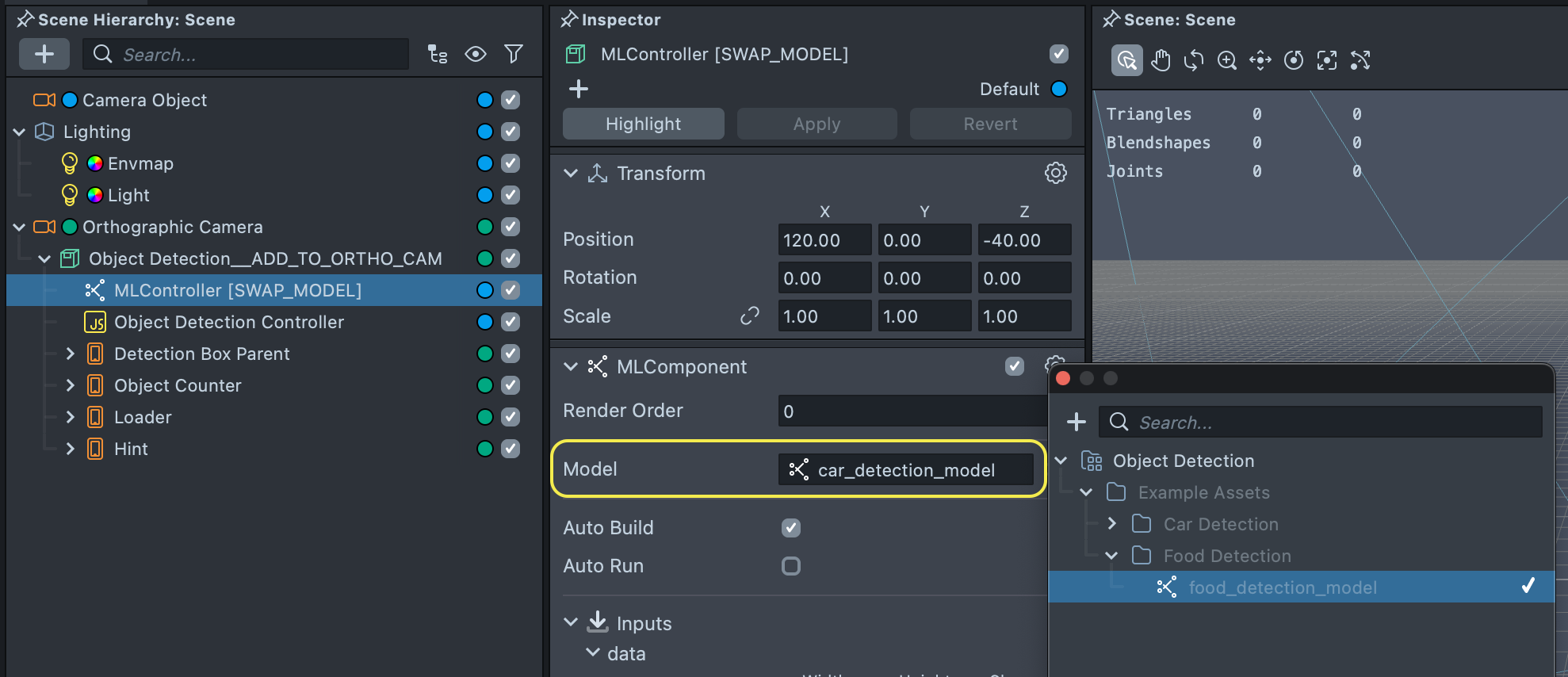
Task: Click the blue Default layer color dot
Action: [1058, 89]
